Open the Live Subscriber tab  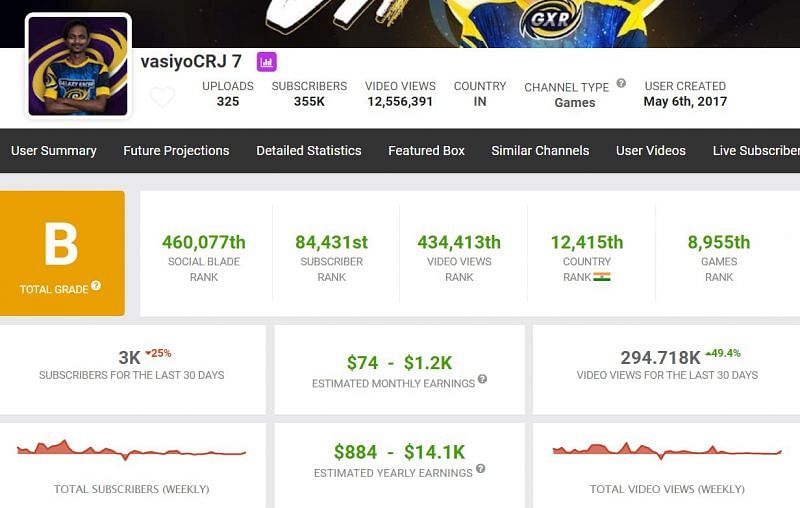click(x=755, y=151)
